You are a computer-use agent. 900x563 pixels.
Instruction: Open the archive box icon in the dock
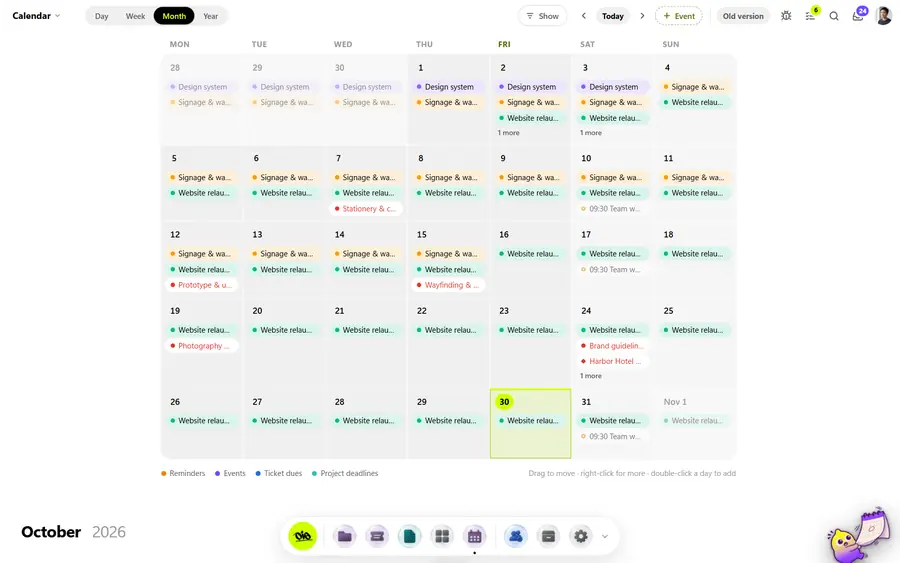[548, 536]
